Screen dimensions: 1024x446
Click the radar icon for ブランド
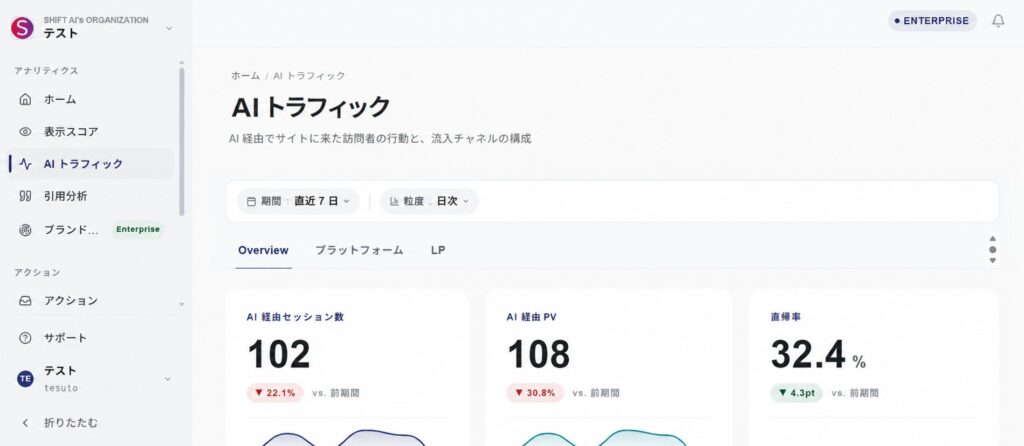pos(25,229)
